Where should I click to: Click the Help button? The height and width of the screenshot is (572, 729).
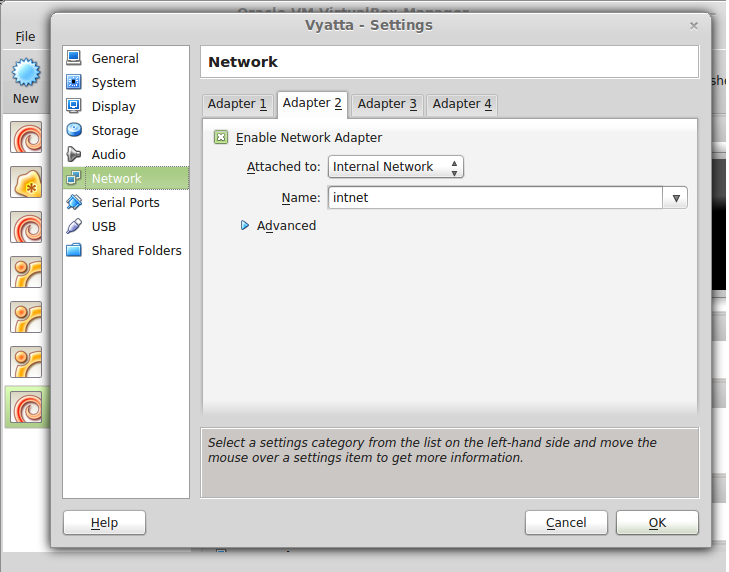click(x=104, y=523)
